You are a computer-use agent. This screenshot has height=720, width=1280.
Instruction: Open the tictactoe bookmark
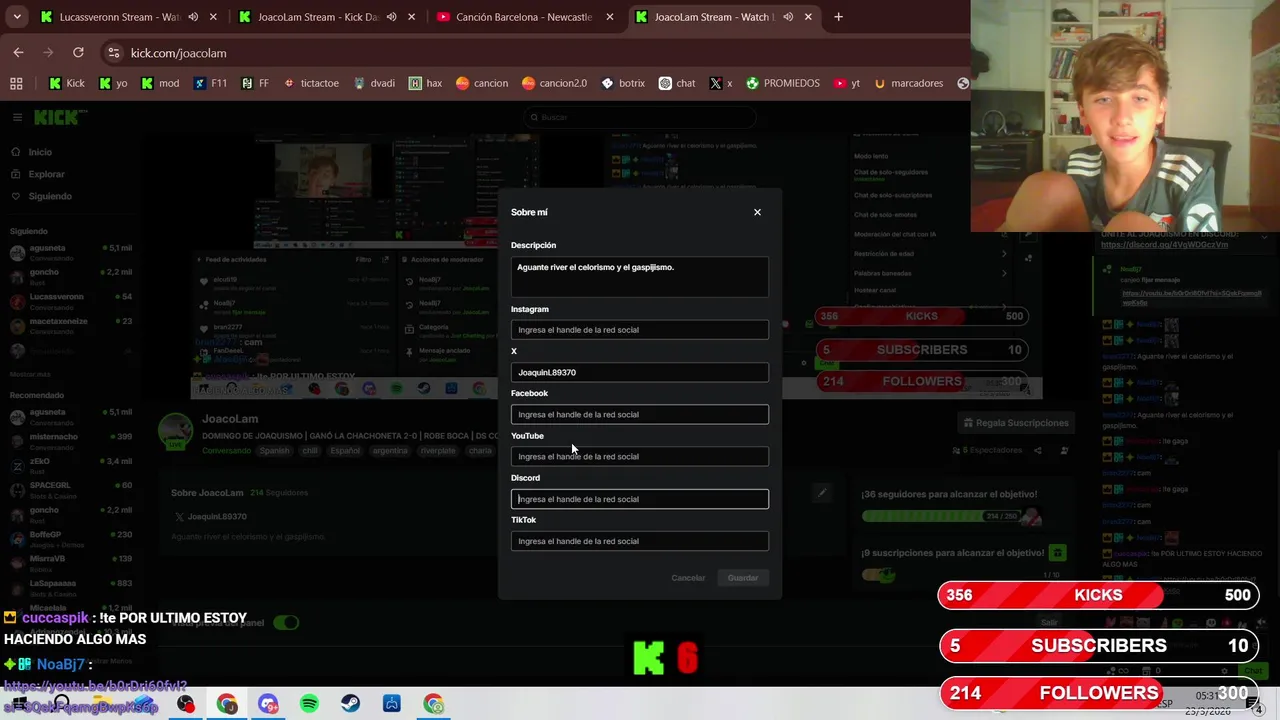coord(311,84)
